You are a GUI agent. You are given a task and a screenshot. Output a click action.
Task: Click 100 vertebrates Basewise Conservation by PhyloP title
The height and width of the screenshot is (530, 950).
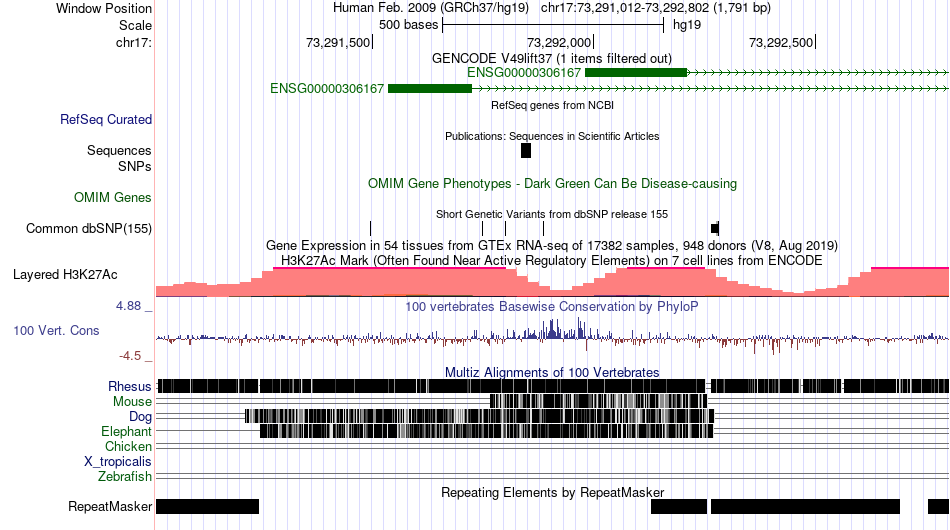tap(551, 306)
